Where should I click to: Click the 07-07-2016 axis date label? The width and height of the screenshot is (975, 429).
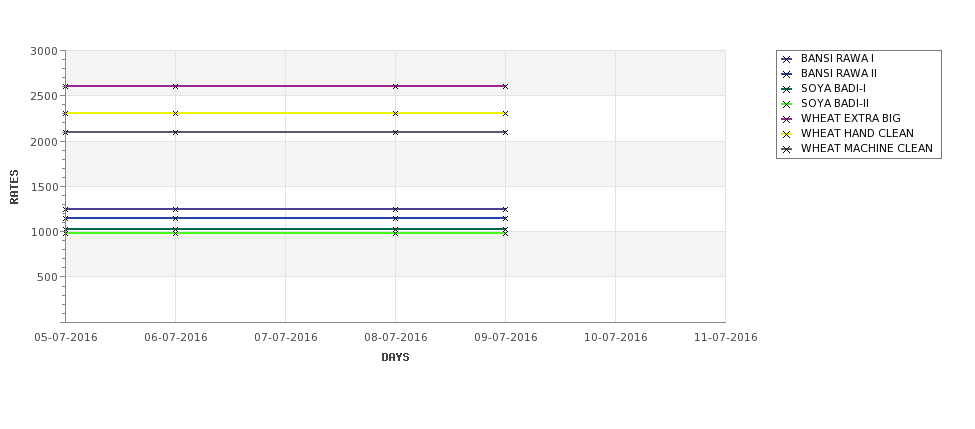pyautogui.click(x=285, y=337)
